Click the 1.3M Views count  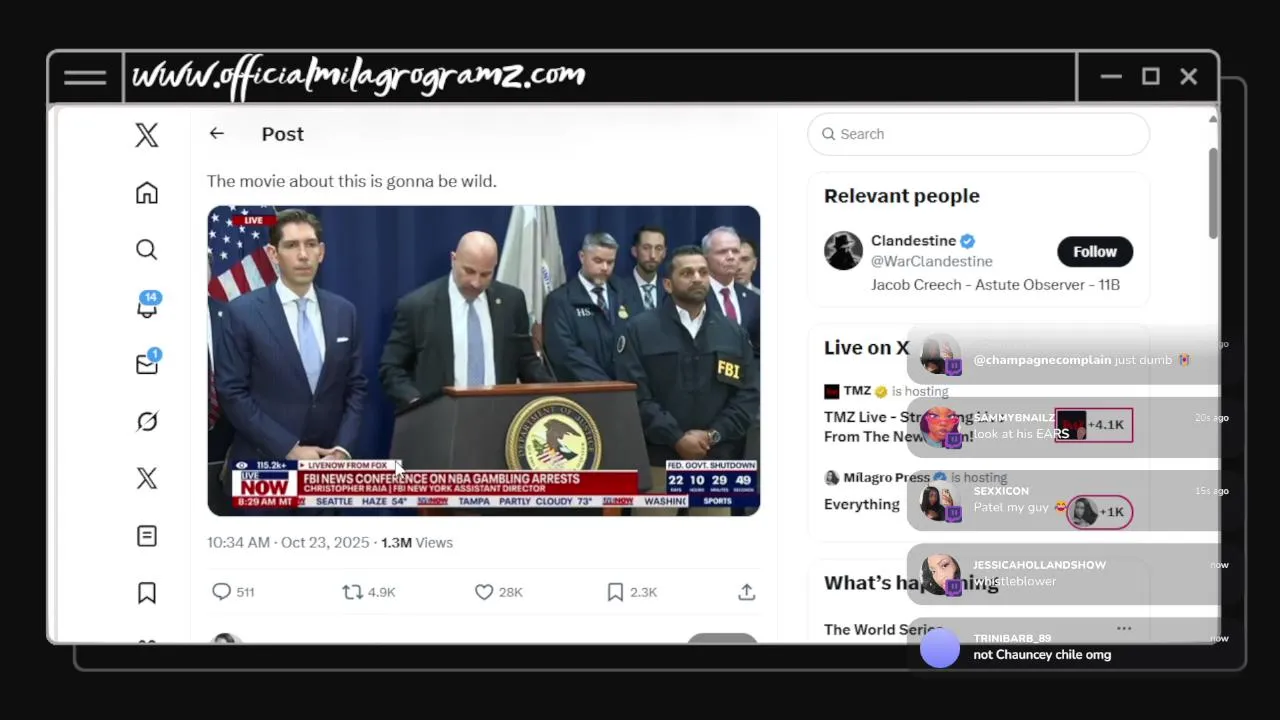tap(417, 542)
